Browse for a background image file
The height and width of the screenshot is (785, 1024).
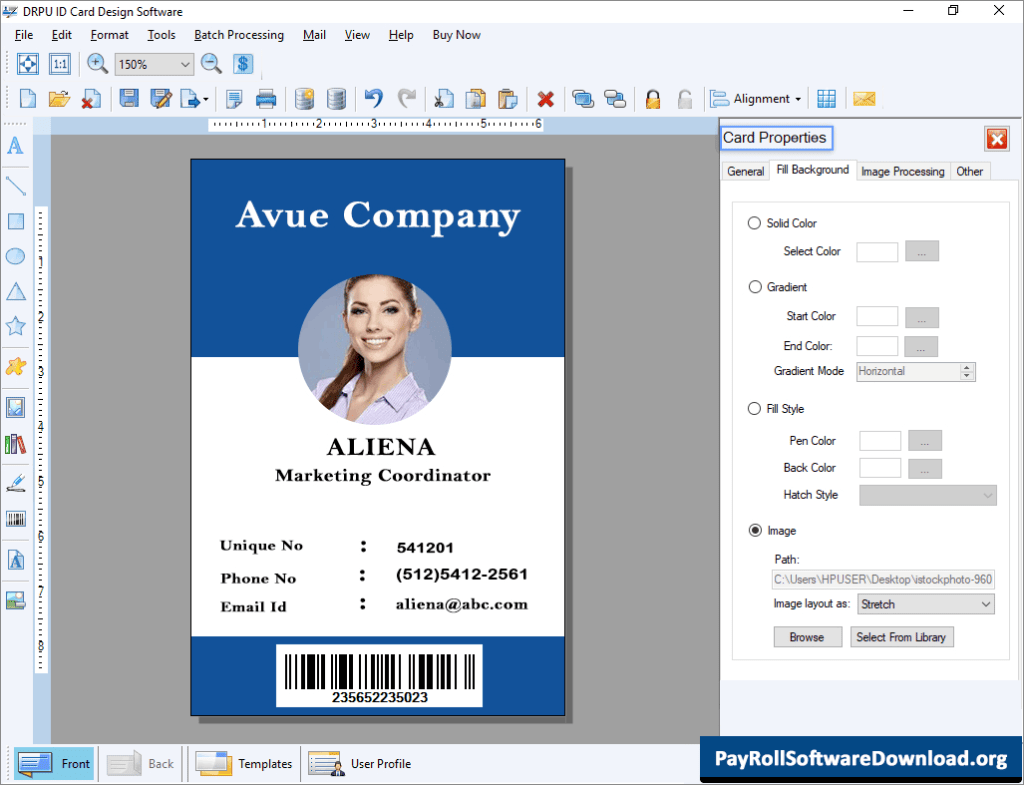click(807, 637)
